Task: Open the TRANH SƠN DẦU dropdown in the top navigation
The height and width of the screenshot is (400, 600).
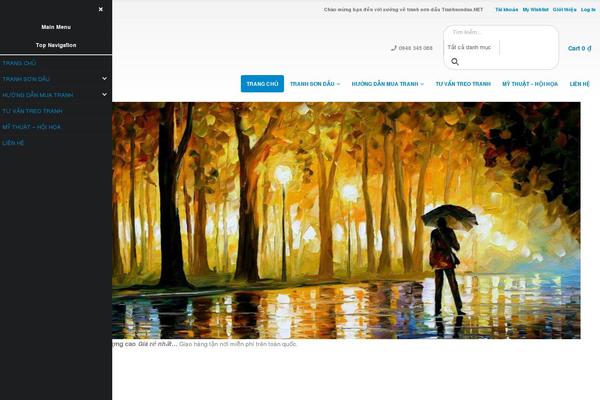Action: click(x=315, y=84)
